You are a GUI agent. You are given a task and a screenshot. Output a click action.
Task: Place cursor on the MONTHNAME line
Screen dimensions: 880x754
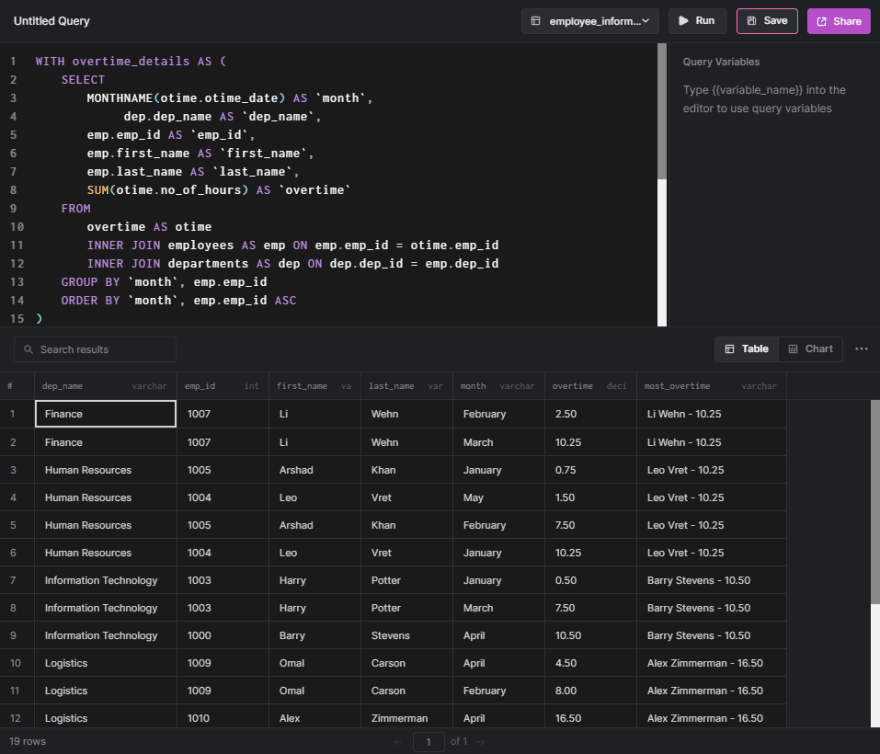click(x=230, y=98)
